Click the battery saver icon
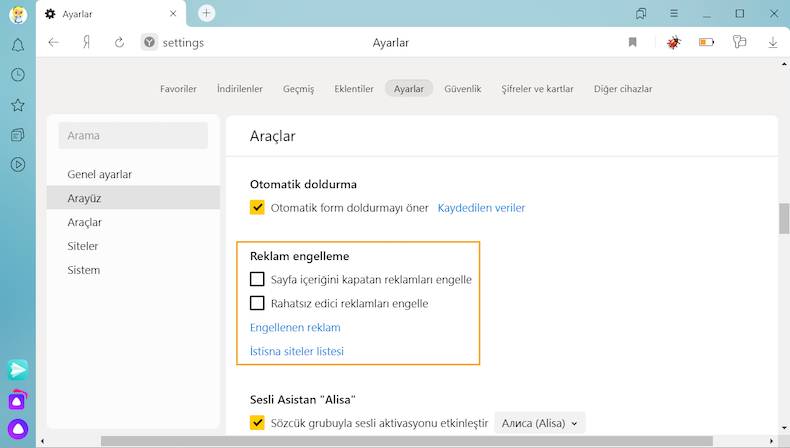The width and height of the screenshot is (790, 448). (x=707, y=43)
